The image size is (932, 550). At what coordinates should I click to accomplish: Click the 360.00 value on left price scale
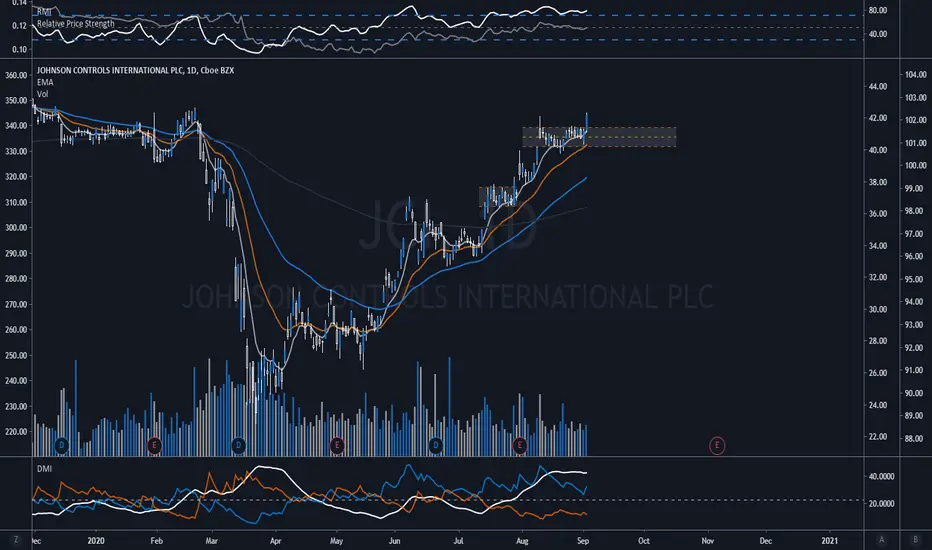coord(16,75)
